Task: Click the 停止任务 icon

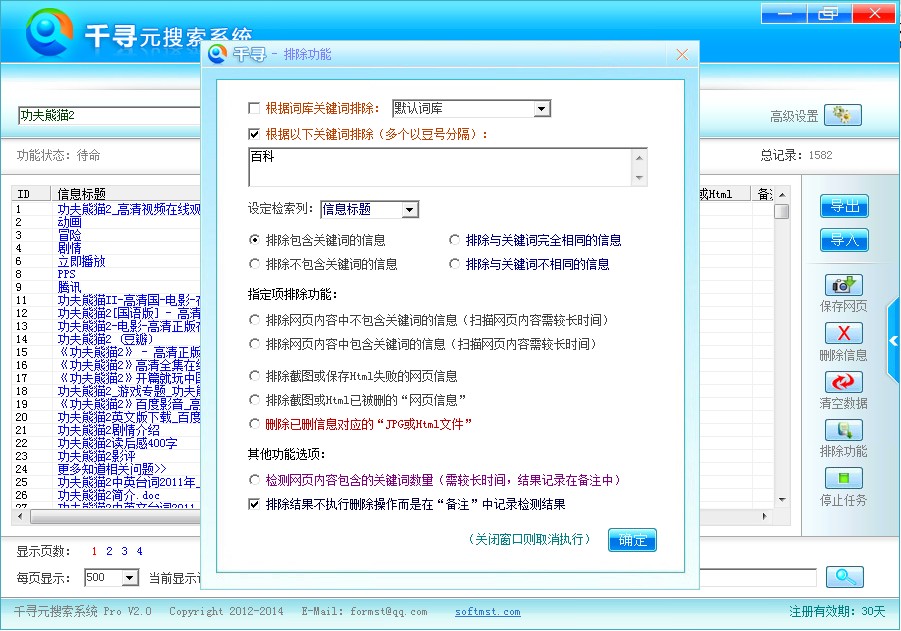Action: point(844,478)
